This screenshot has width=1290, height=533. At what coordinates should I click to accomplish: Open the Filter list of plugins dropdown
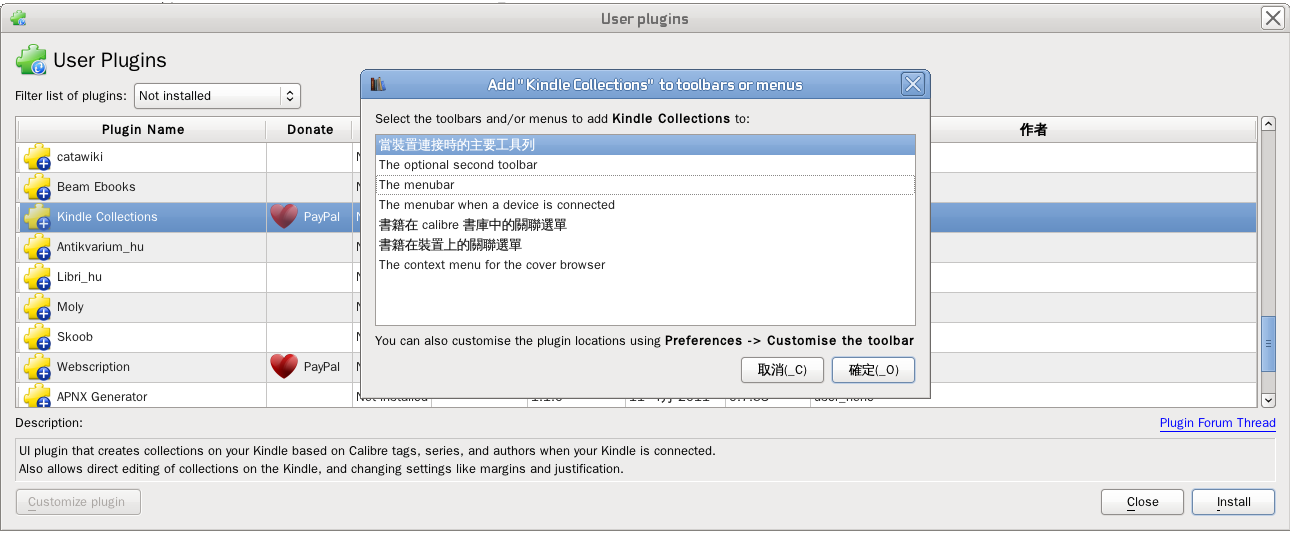pyautogui.click(x=217, y=96)
